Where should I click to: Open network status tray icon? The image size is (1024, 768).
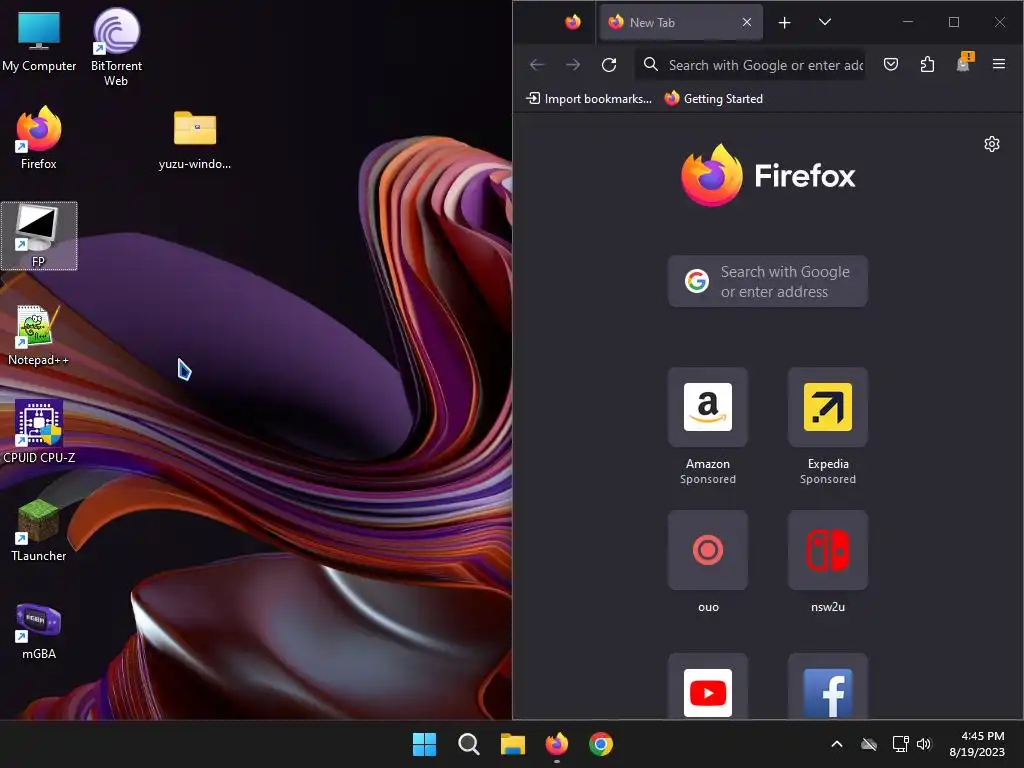point(901,744)
